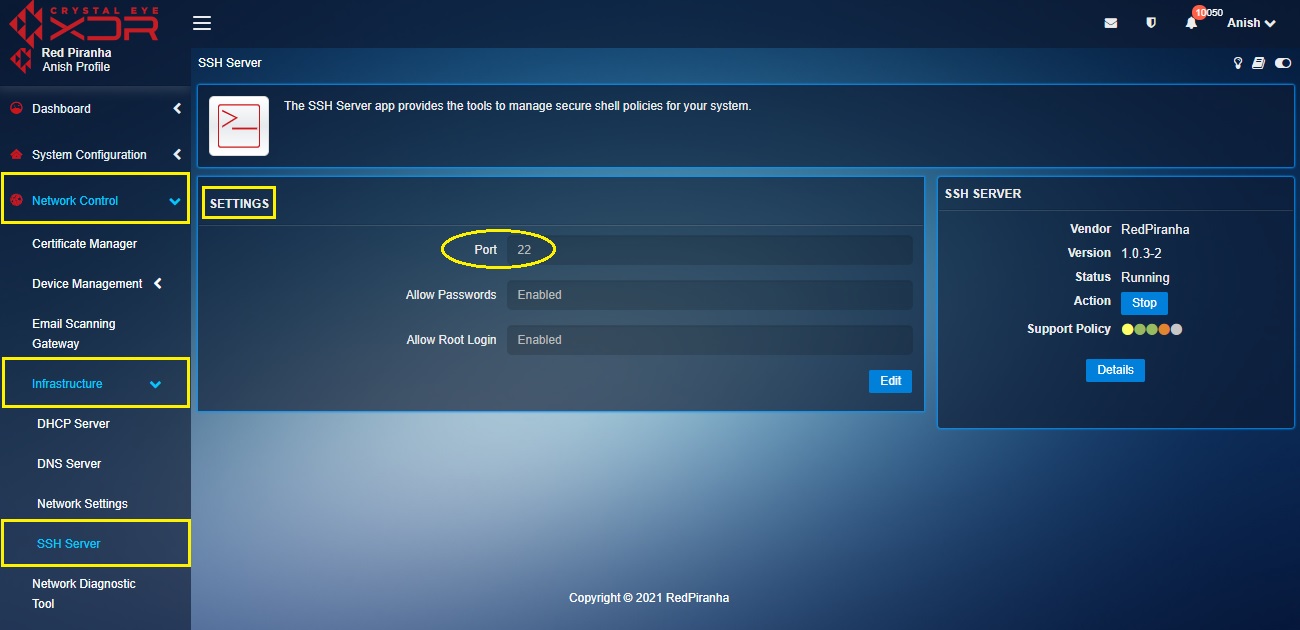Click the SSH terminal app icon
Screen dimensions: 1300x630
239,125
